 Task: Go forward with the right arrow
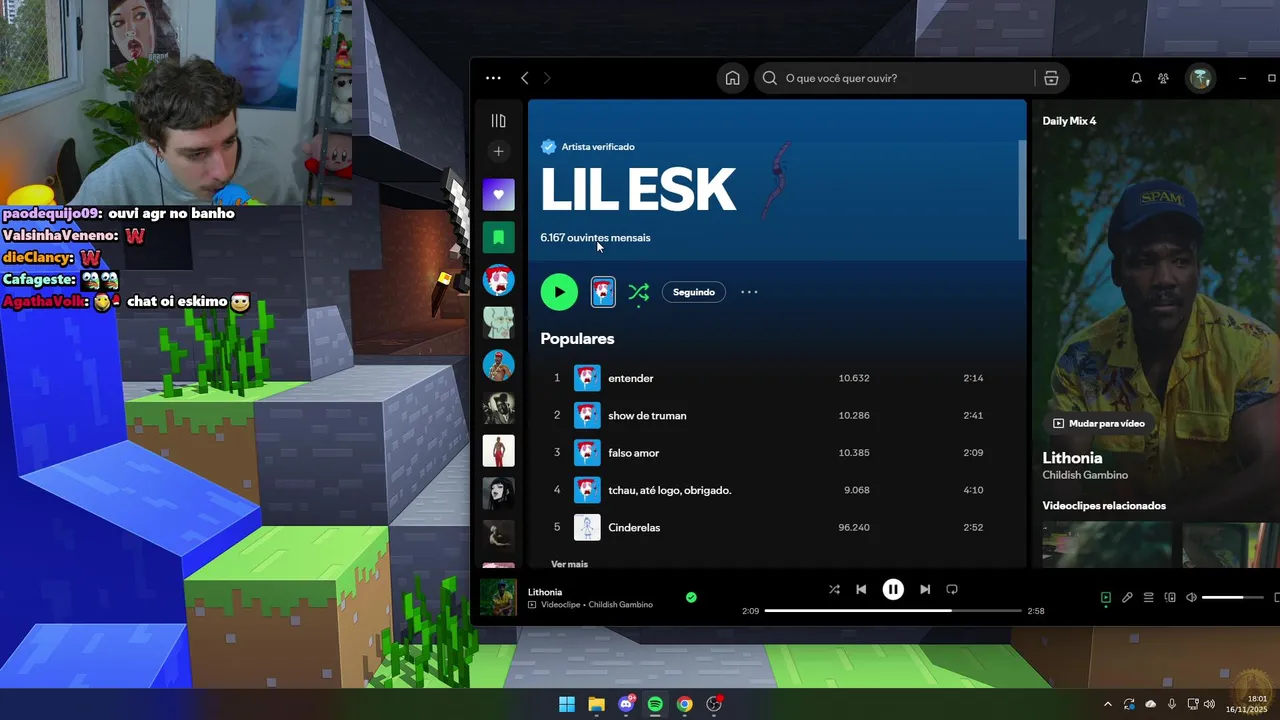[x=546, y=78]
